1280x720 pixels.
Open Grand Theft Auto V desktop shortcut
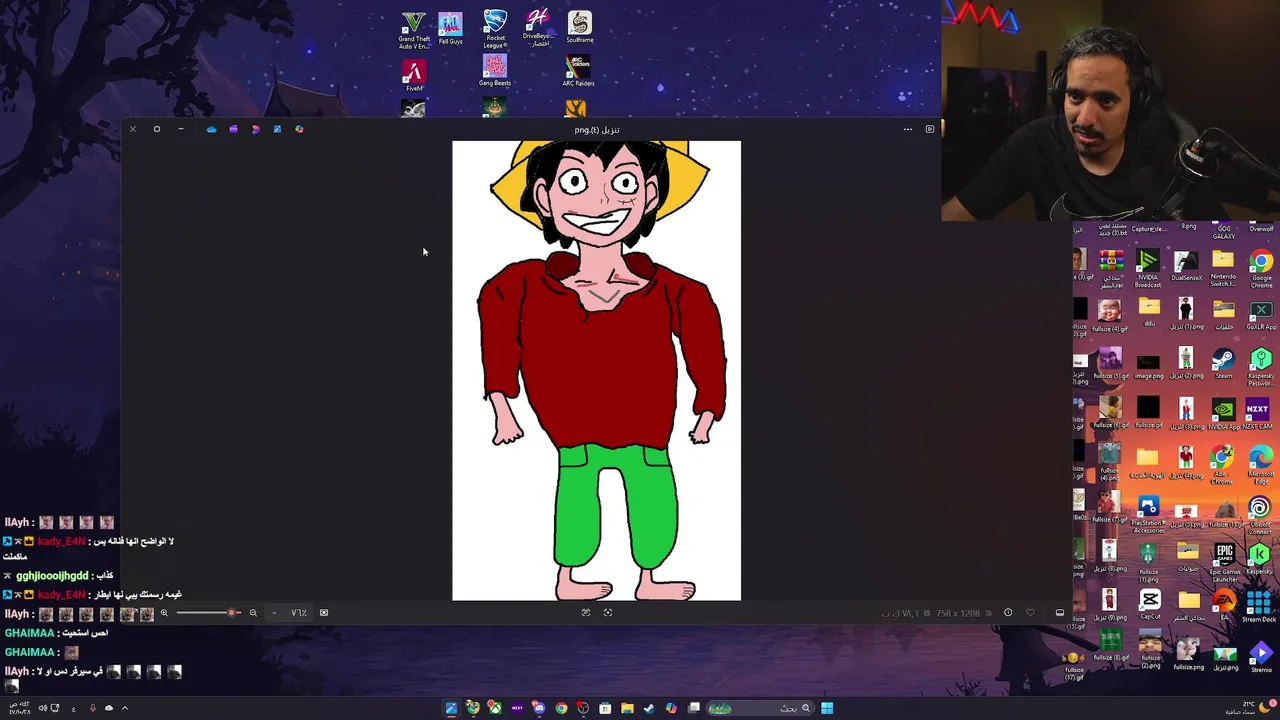click(414, 31)
